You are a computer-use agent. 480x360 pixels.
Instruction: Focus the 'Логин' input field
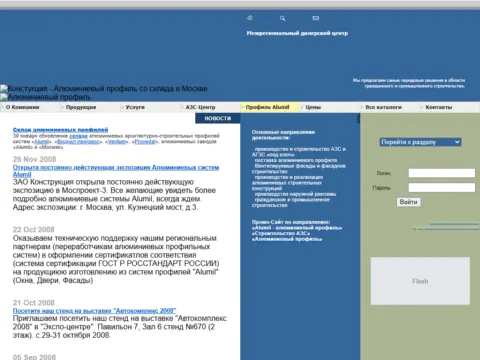(442, 173)
